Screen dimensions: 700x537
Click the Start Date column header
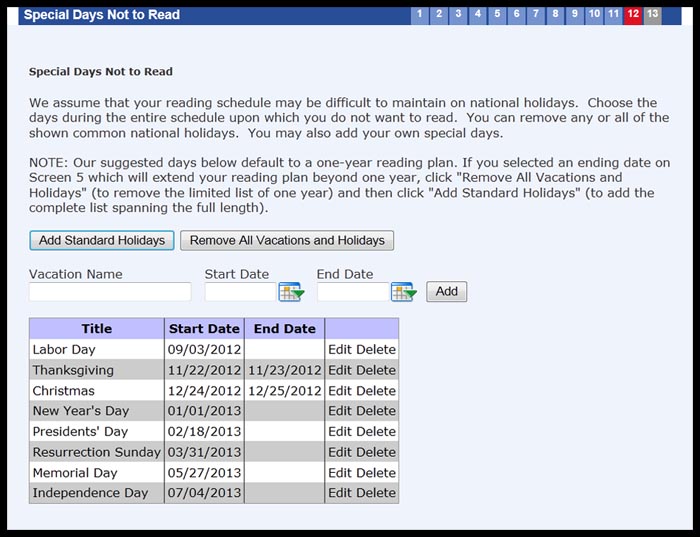(204, 329)
